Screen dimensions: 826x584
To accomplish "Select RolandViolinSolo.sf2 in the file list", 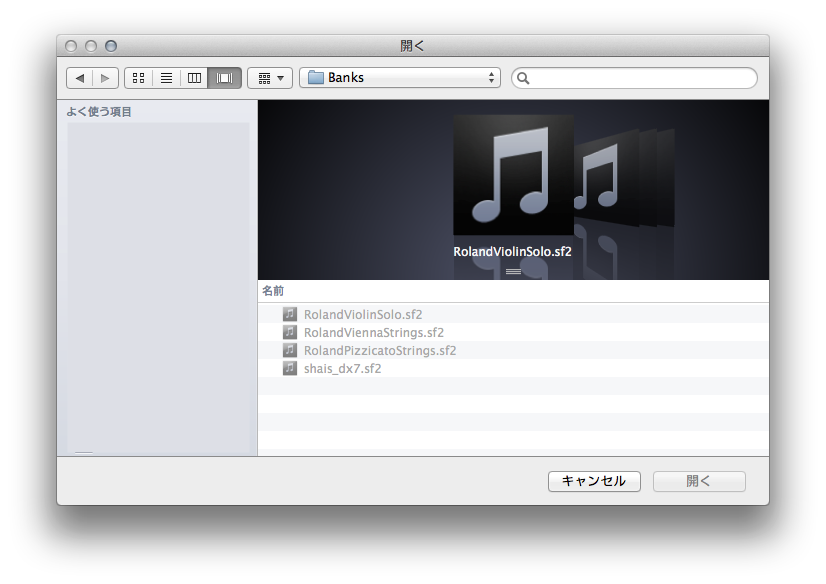I will [513, 314].
